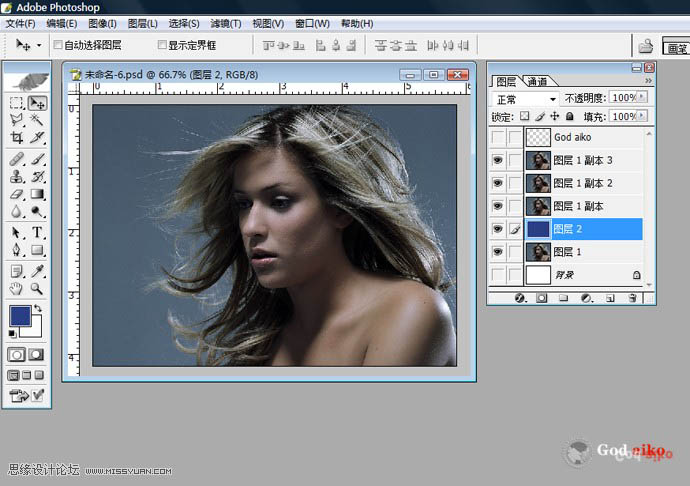Click the foreground blue color swatch
Viewport: 690px width, 486px height.
[x=19, y=315]
